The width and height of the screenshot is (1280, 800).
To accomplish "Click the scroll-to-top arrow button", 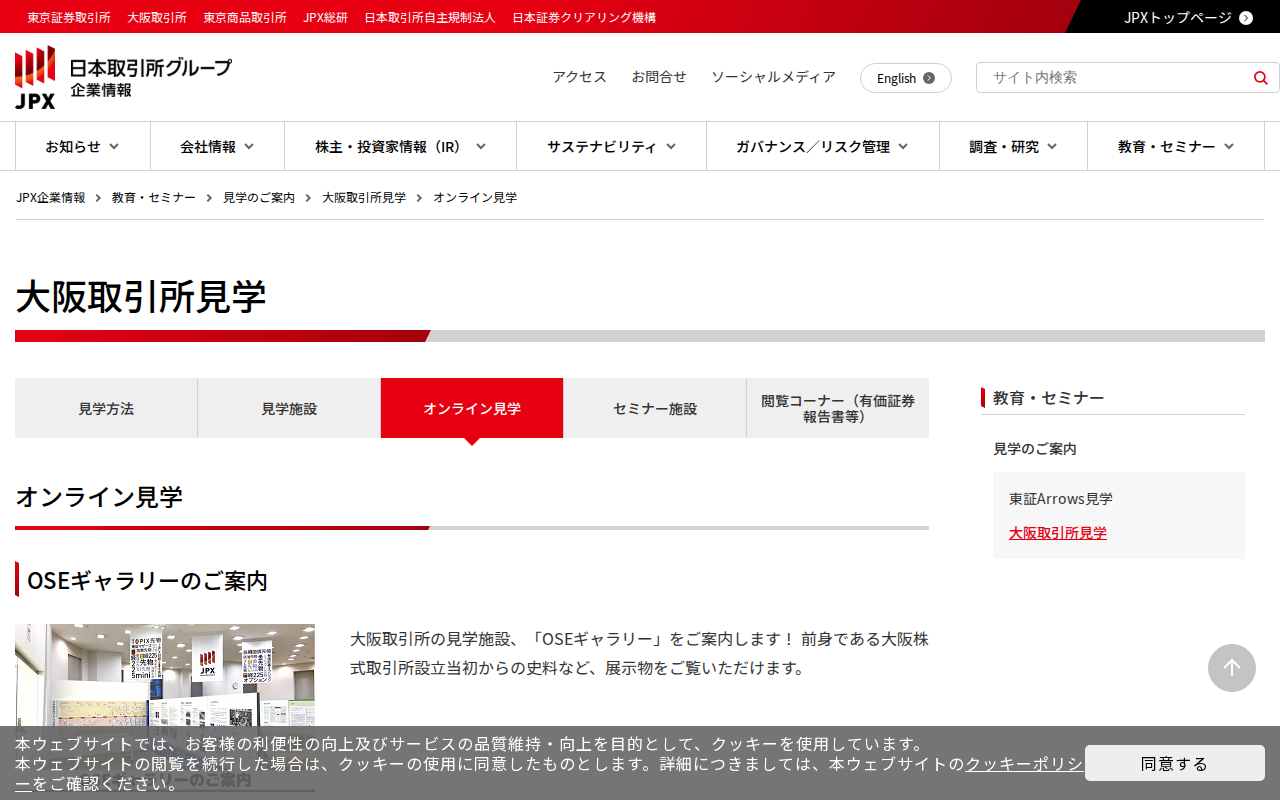I will coord(1232,668).
